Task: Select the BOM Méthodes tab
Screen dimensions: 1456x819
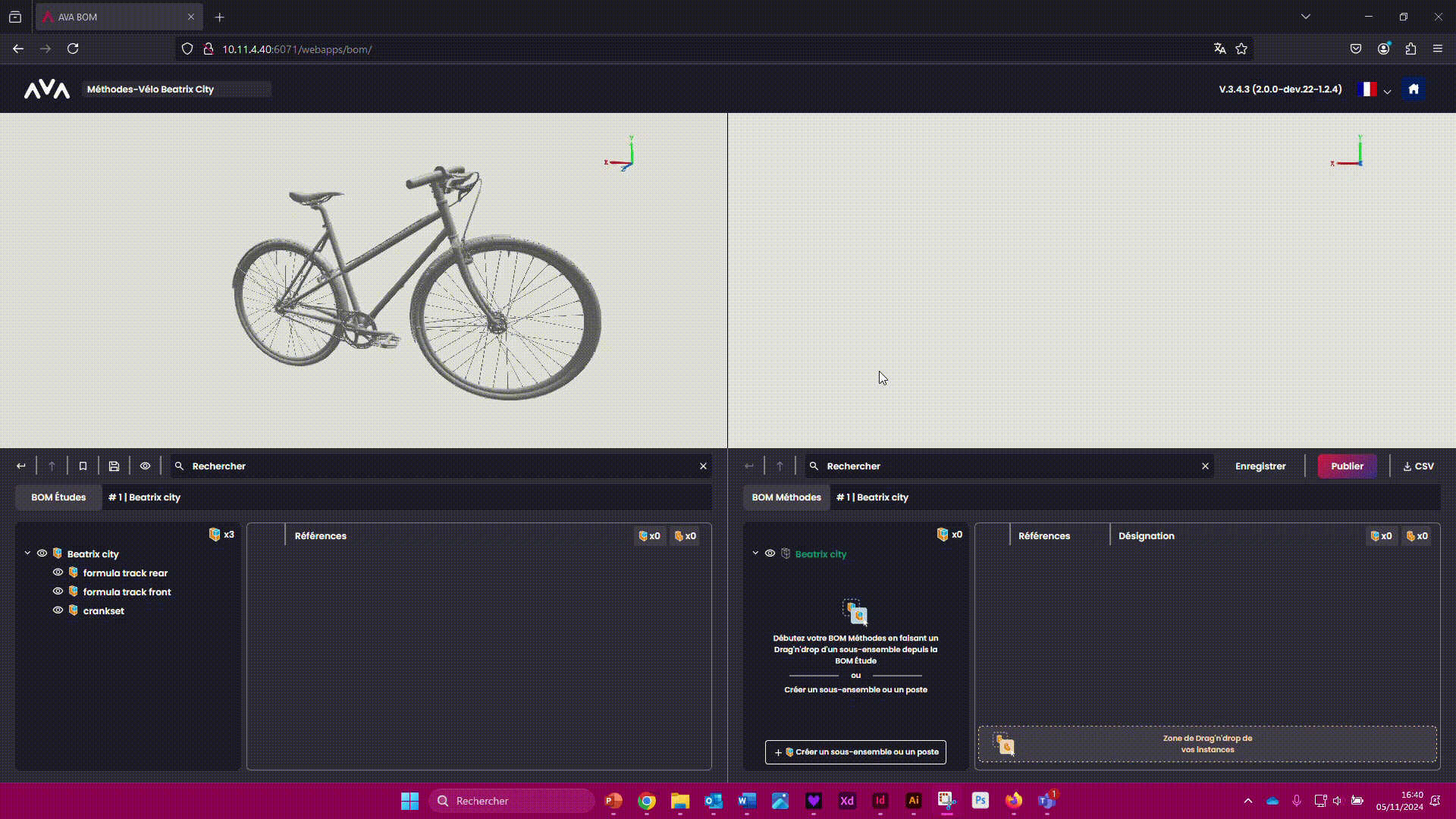Action: [x=786, y=497]
